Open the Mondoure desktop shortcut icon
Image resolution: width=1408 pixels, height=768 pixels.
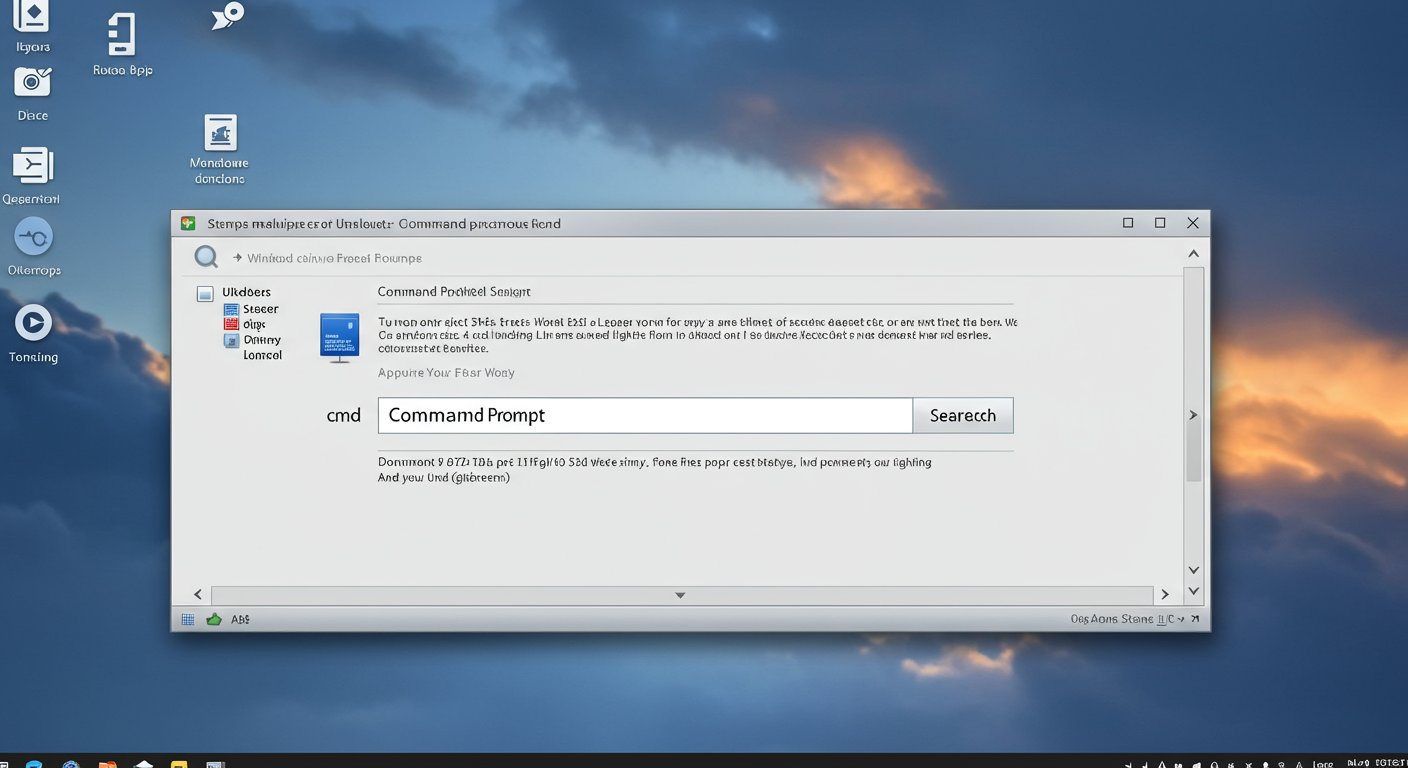[220, 133]
